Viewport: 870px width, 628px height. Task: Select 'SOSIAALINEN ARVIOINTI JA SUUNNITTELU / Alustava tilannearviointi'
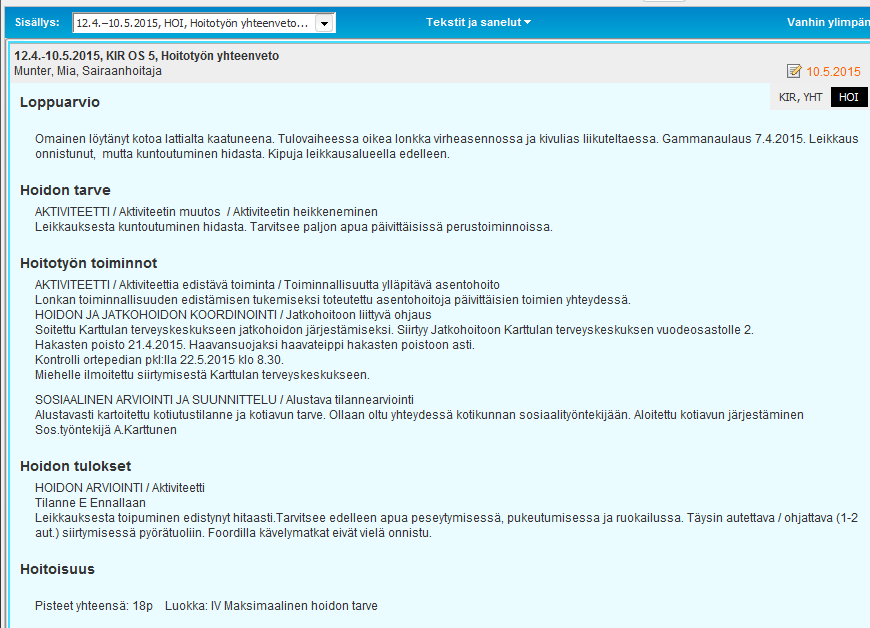(224, 399)
